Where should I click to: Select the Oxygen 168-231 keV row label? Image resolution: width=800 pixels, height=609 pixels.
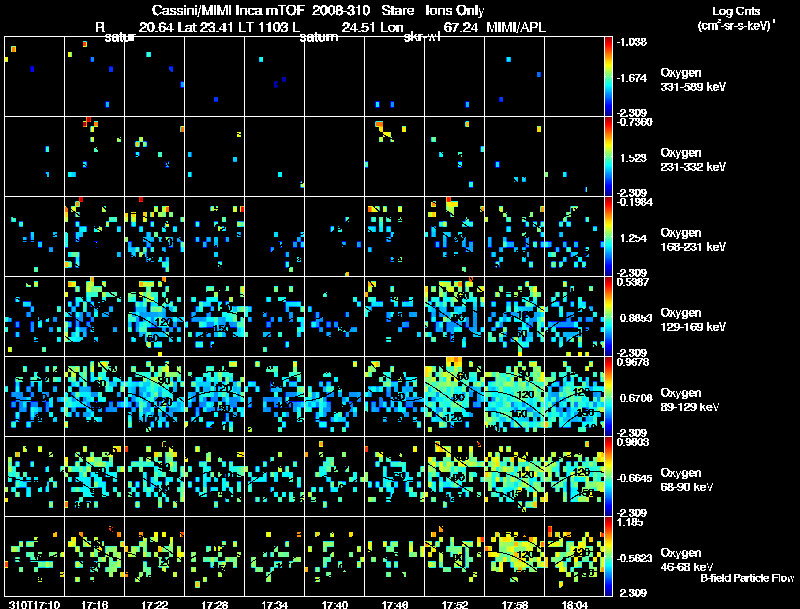[693, 240]
